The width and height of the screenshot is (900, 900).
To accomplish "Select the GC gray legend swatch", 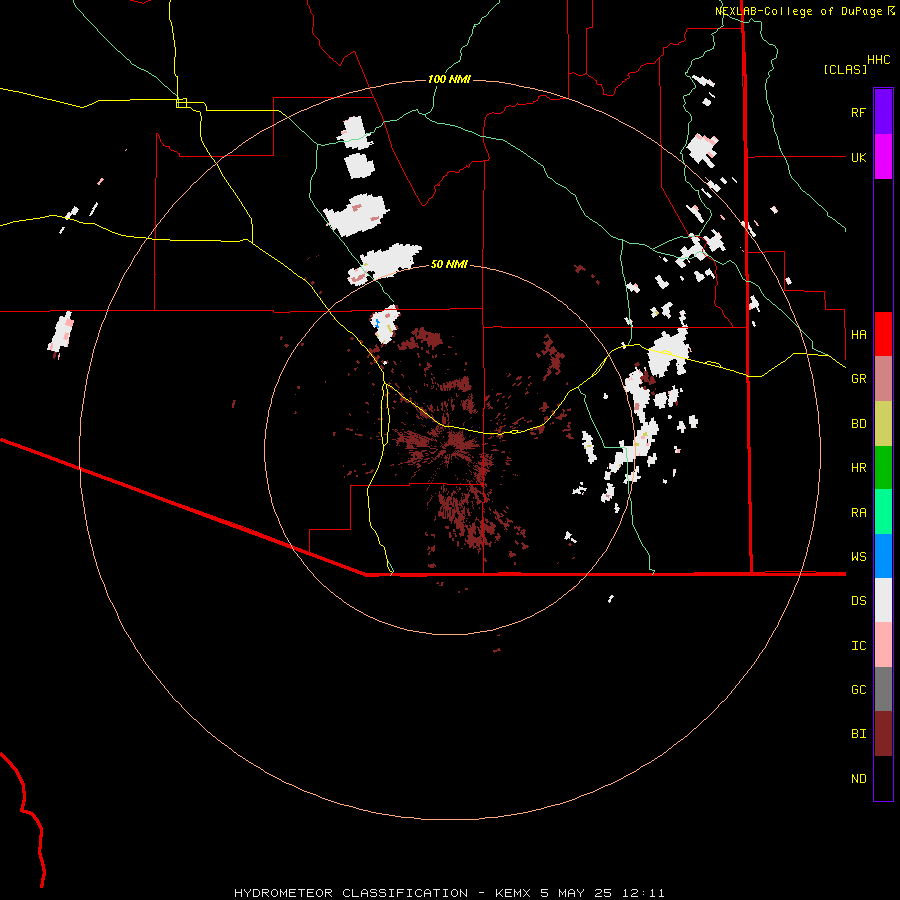I will pyautogui.click(x=883, y=689).
